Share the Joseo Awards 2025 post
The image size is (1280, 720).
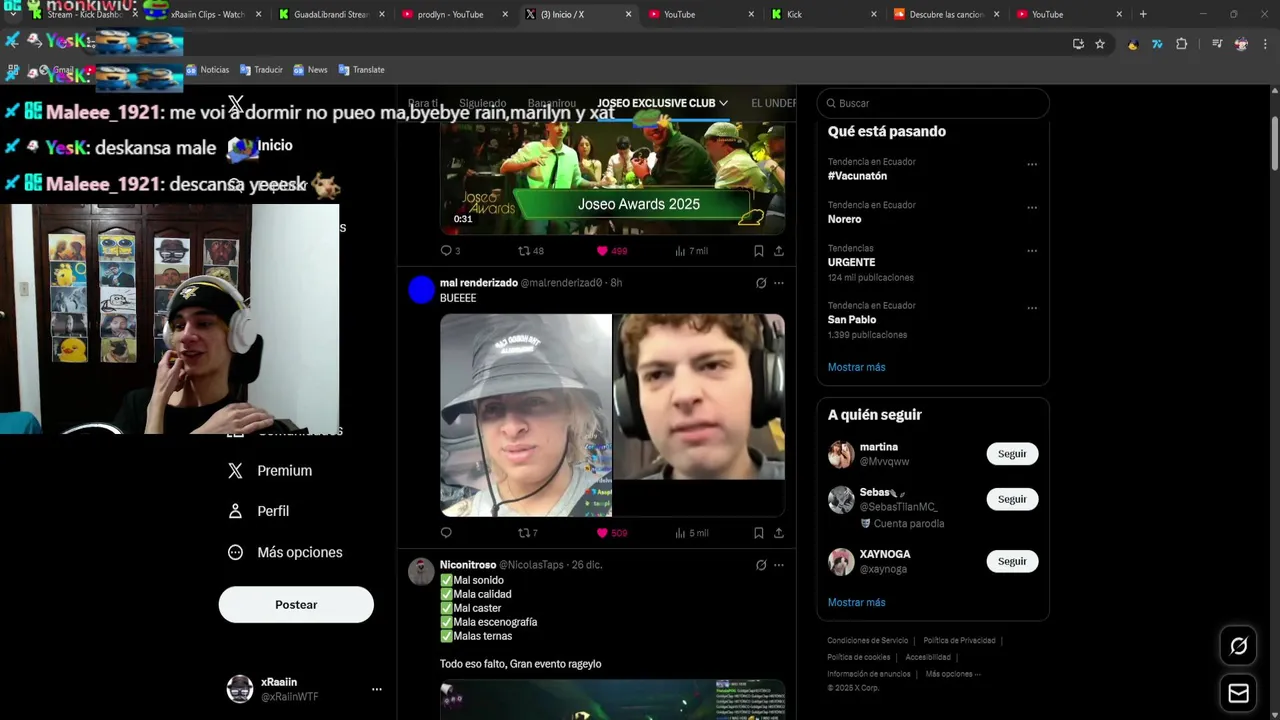pyautogui.click(x=779, y=251)
